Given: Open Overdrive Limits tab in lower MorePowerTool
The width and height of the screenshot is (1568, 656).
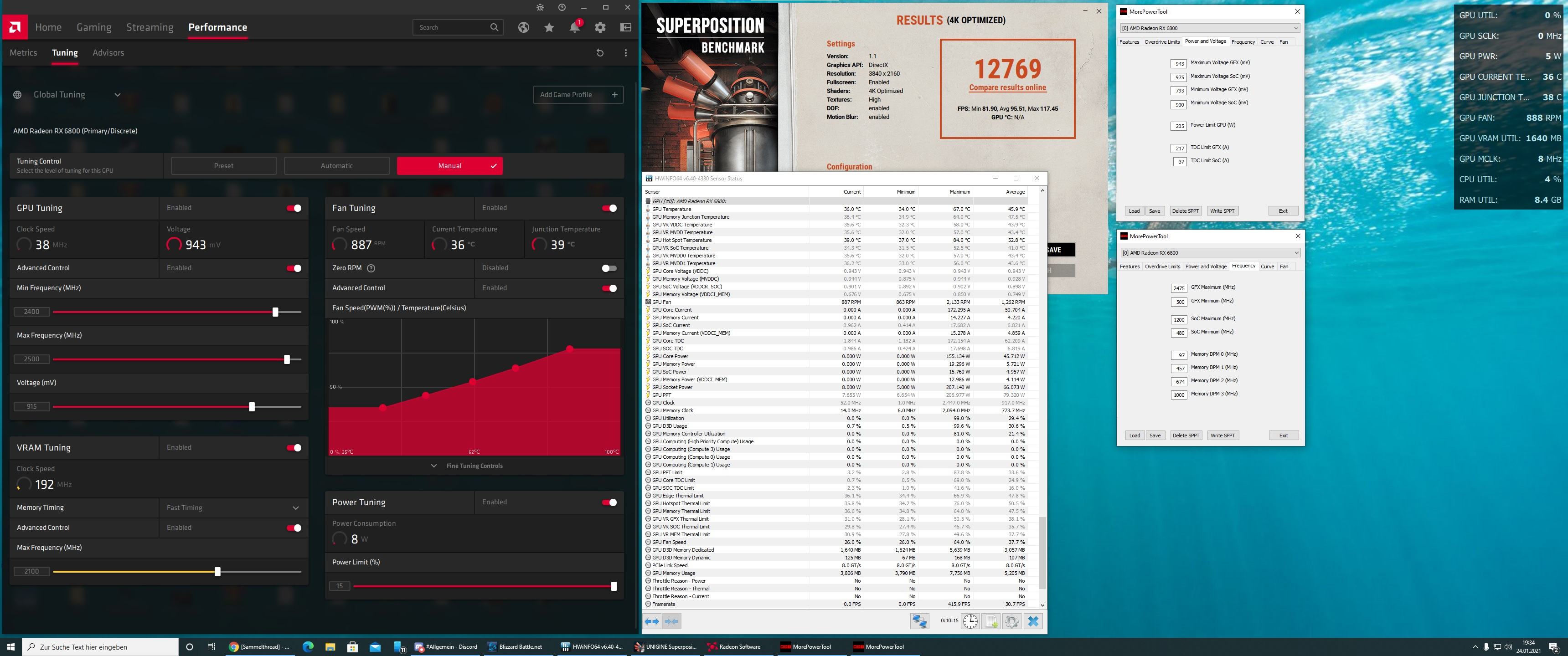Looking at the screenshot, I should pyautogui.click(x=1162, y=266).
